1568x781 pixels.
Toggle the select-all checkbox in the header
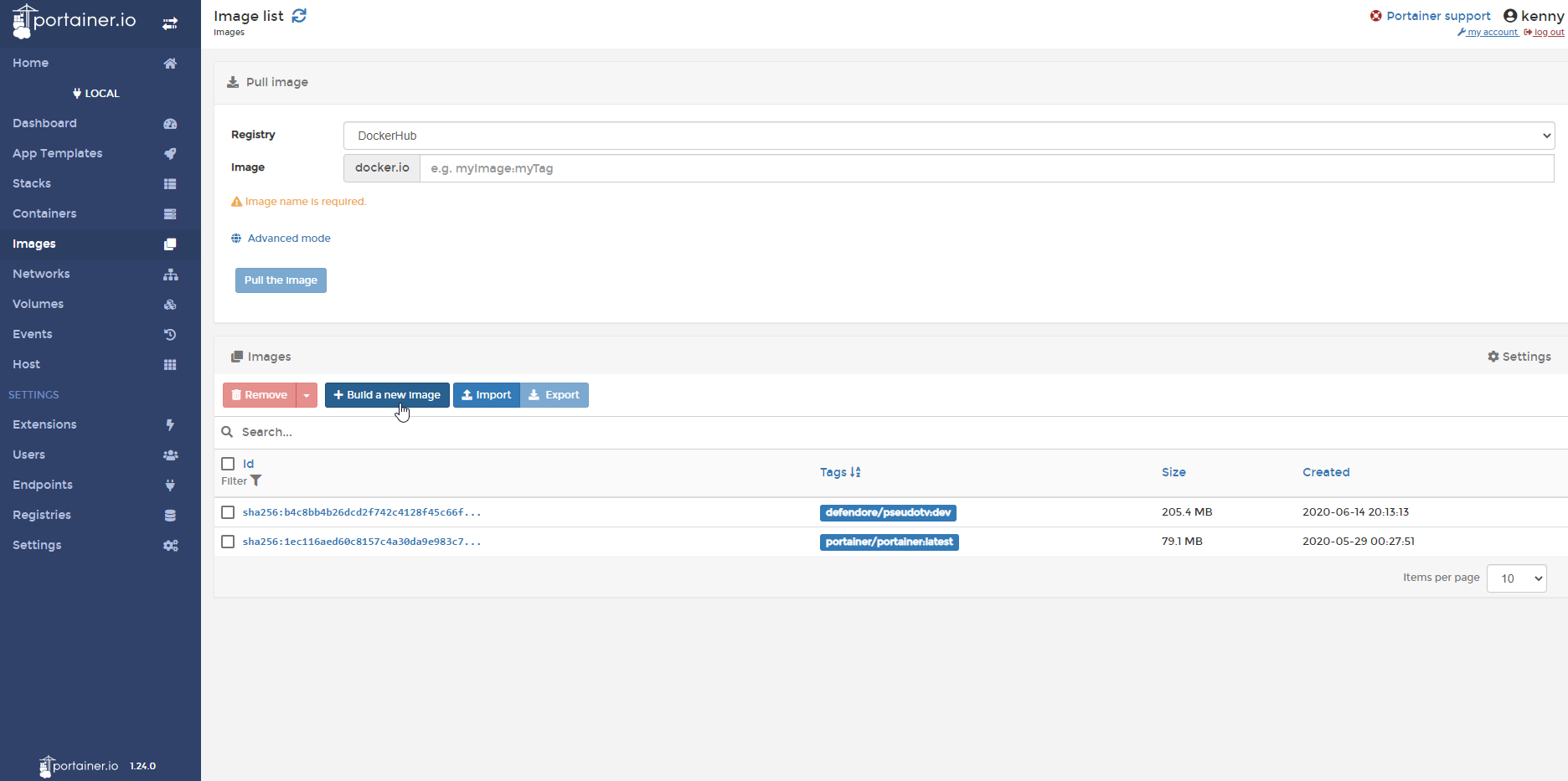pos(227,463)
